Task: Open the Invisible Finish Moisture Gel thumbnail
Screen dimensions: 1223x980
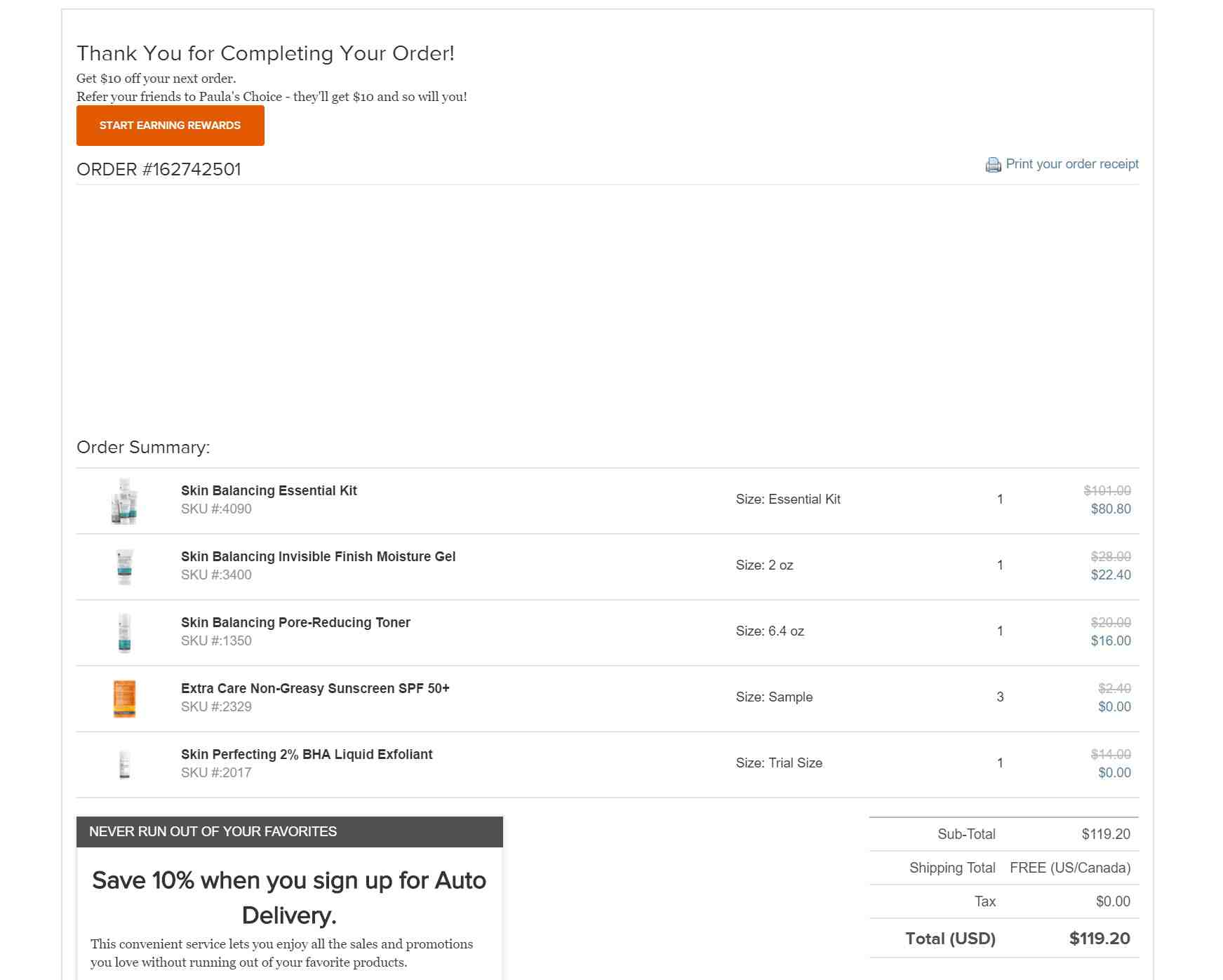Action: click(125, 567)
